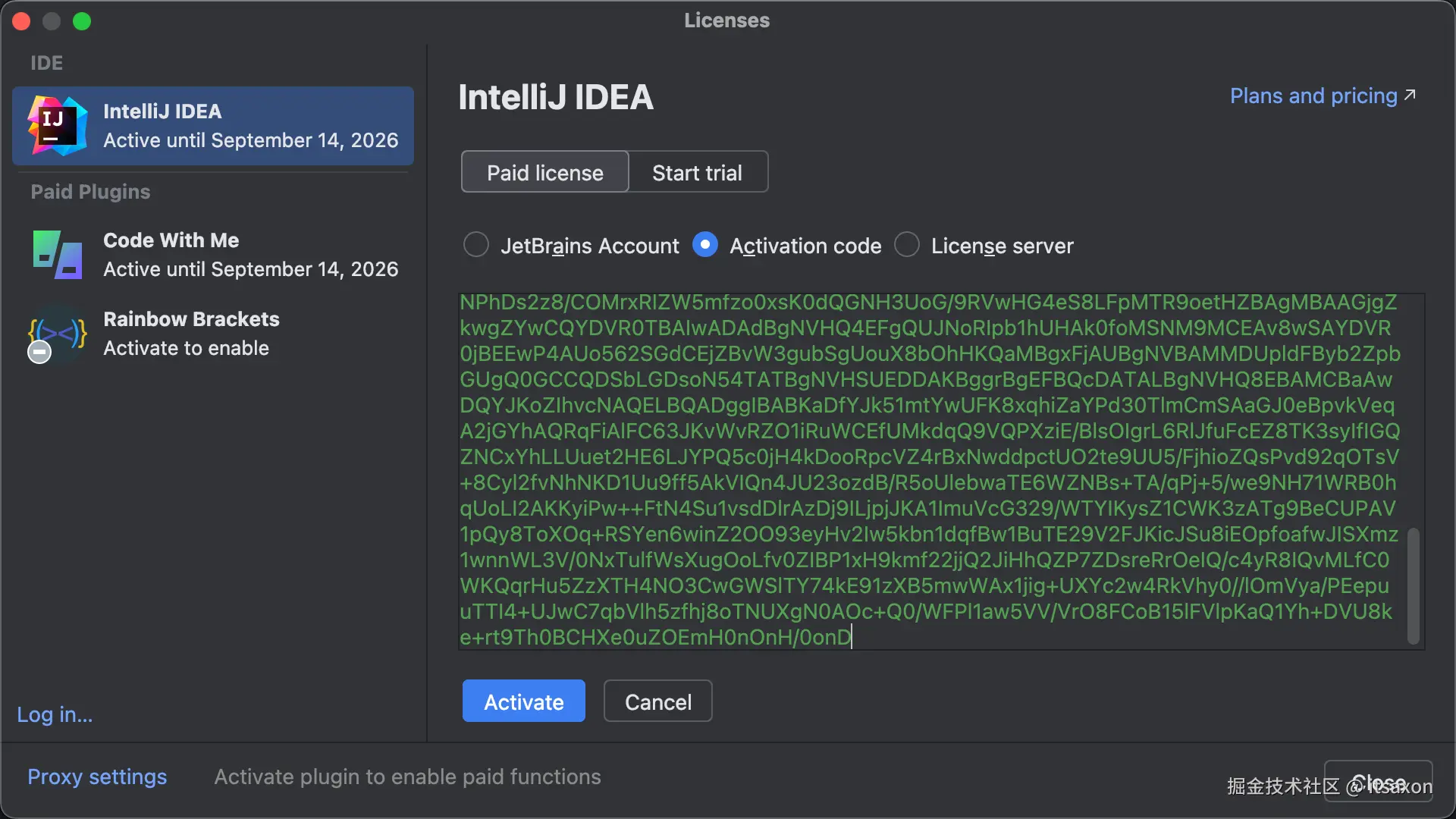Select the Activation code radio button
This screenshot has height=819, width=1456.
(x=705, y=245)
